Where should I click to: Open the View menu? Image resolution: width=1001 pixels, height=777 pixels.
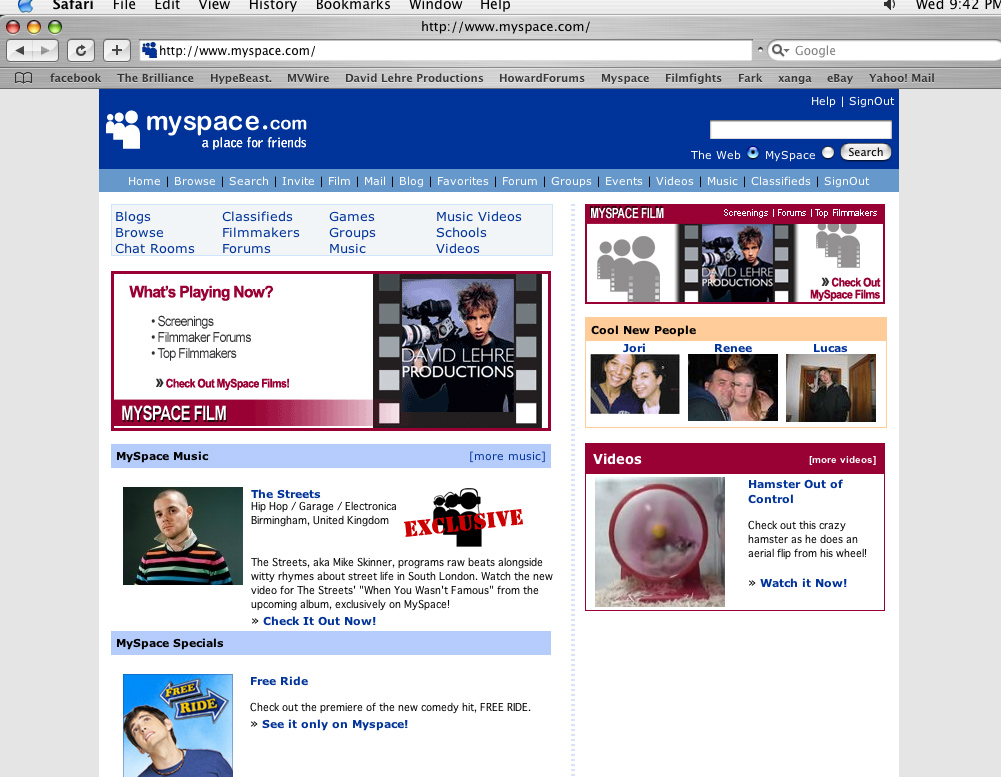click(x=214, y=6)
